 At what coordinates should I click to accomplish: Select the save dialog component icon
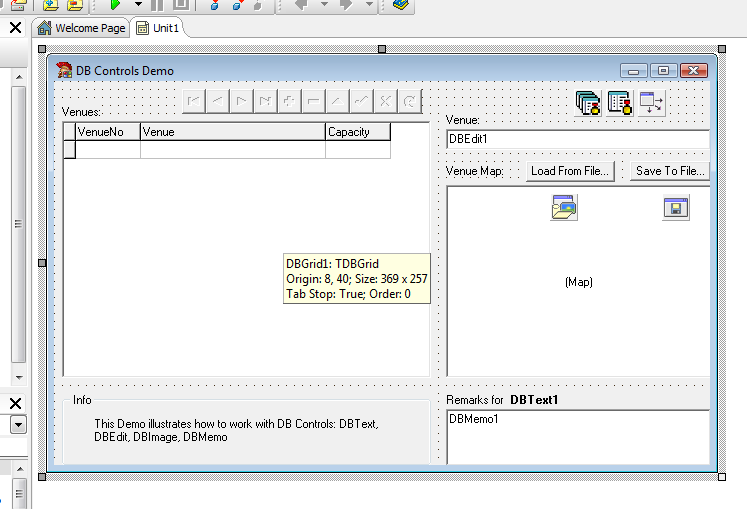tap(676, 207)
